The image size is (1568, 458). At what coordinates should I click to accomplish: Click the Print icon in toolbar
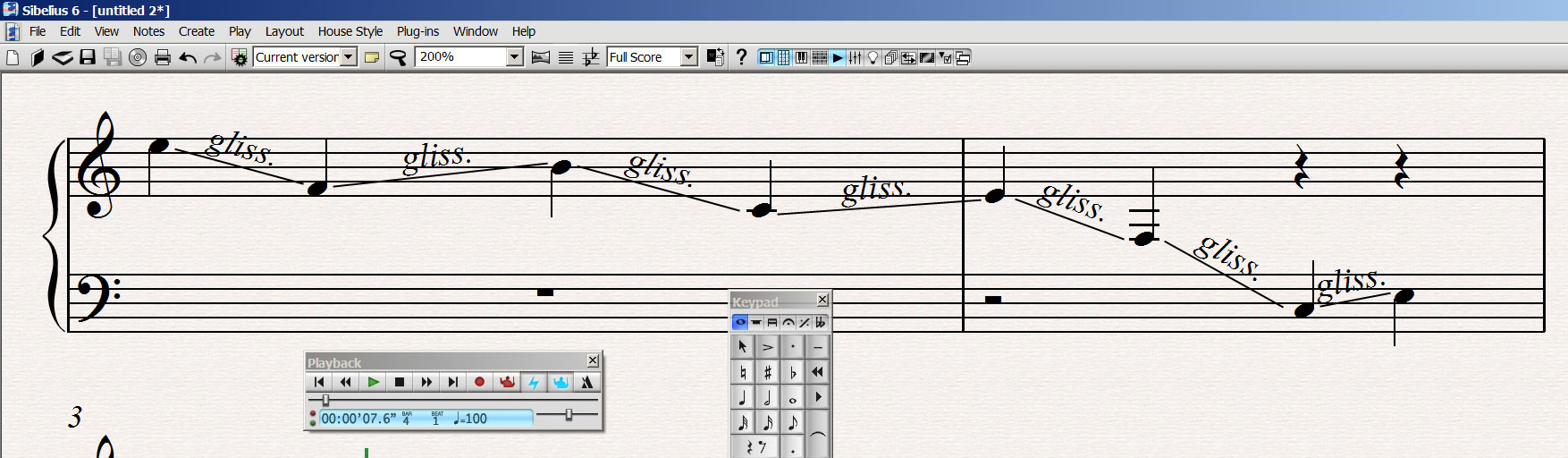(163, 57)
